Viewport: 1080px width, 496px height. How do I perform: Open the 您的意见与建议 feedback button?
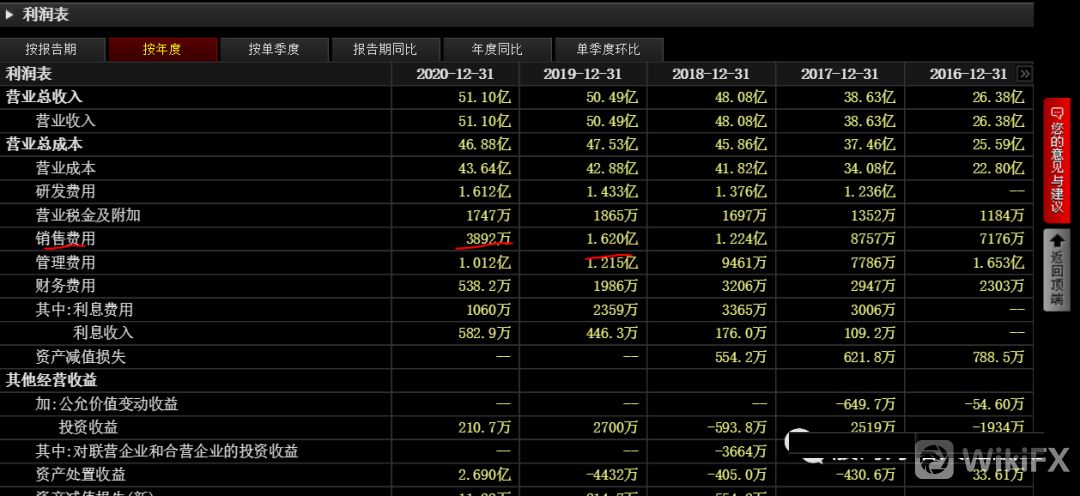1057,159
